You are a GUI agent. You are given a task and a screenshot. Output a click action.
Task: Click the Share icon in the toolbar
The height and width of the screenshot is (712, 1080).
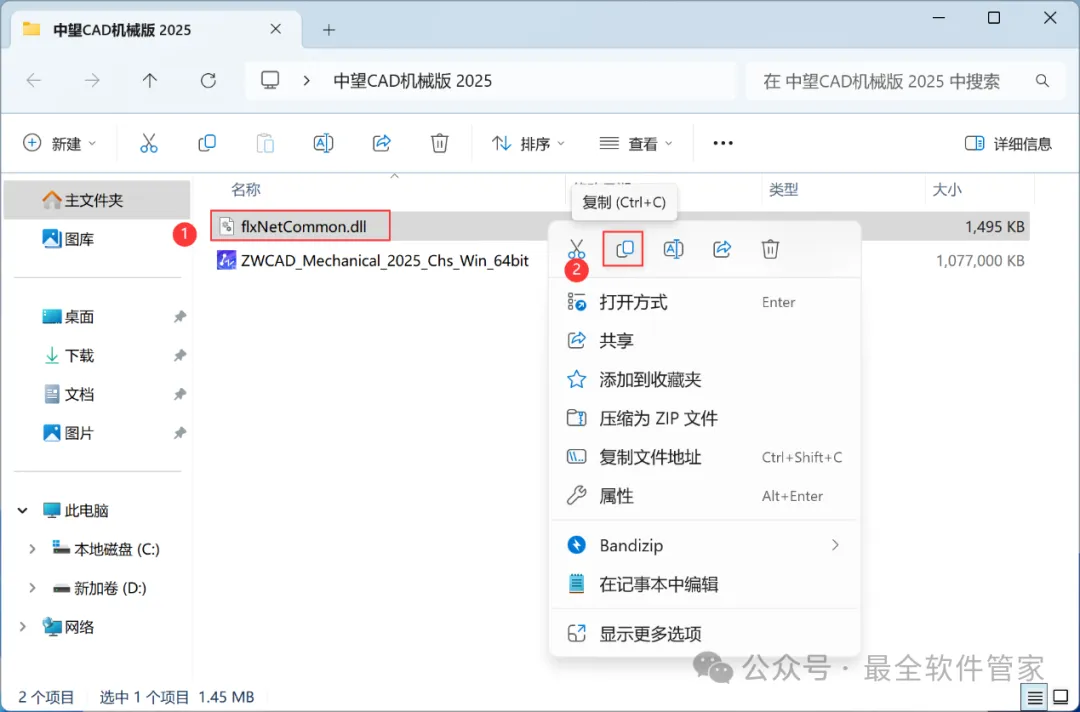point(382,143)
